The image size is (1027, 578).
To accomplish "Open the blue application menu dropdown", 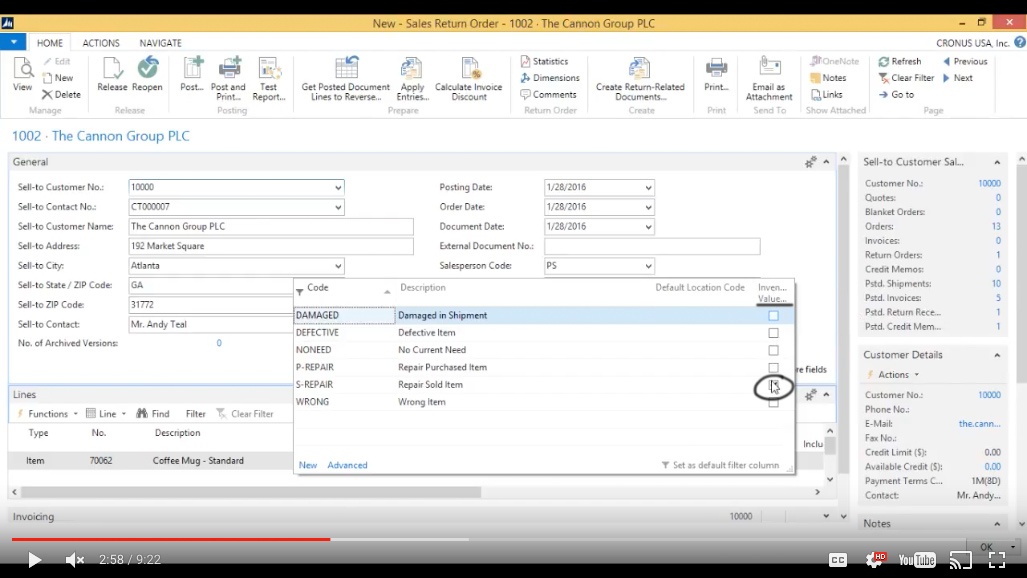I will click(x=13, y=42).
